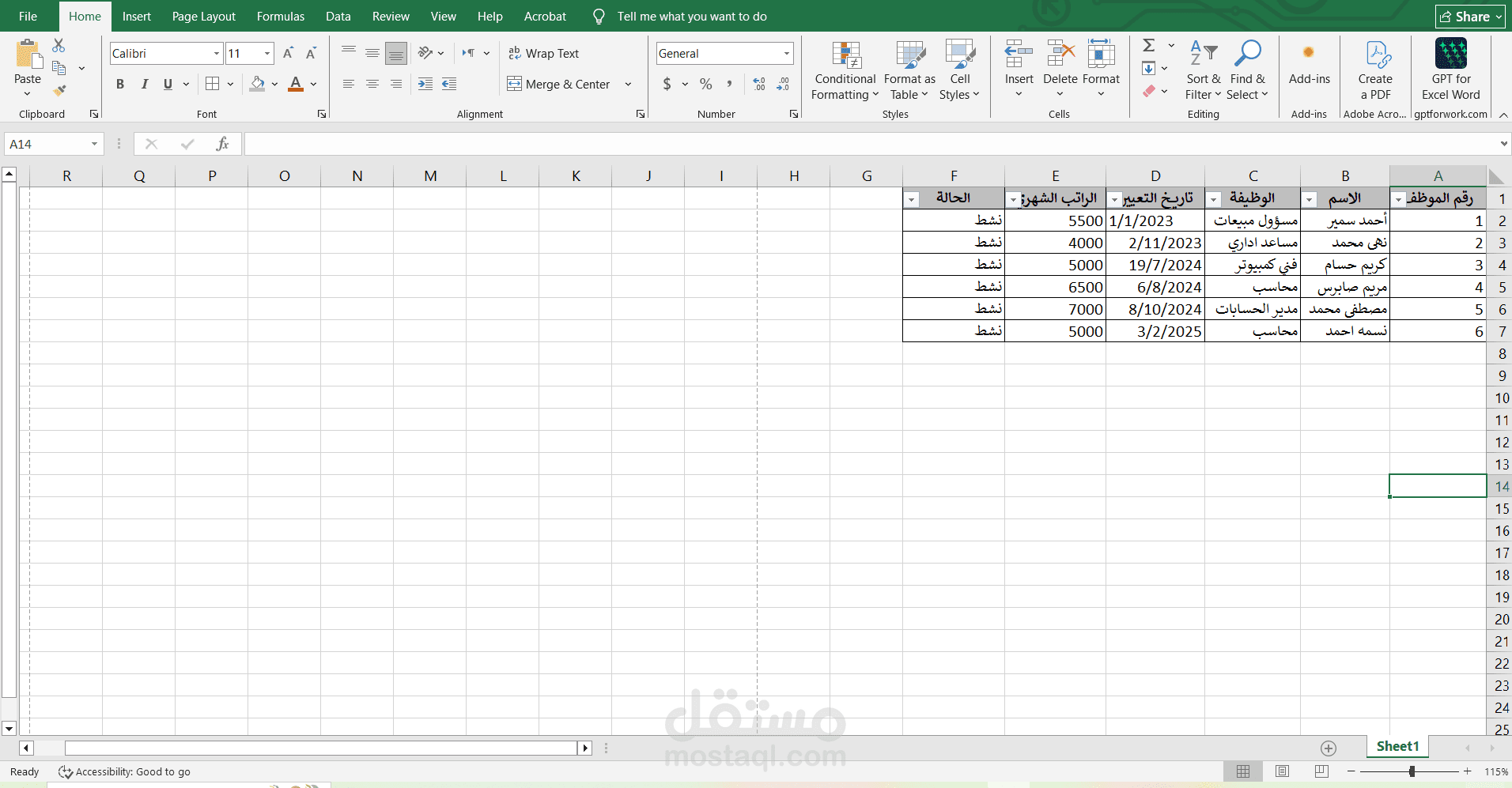The height and width of the screenshot is (788, 1512).
Task: Click the Clear eraser icon
Action: tap(1149, 91)
